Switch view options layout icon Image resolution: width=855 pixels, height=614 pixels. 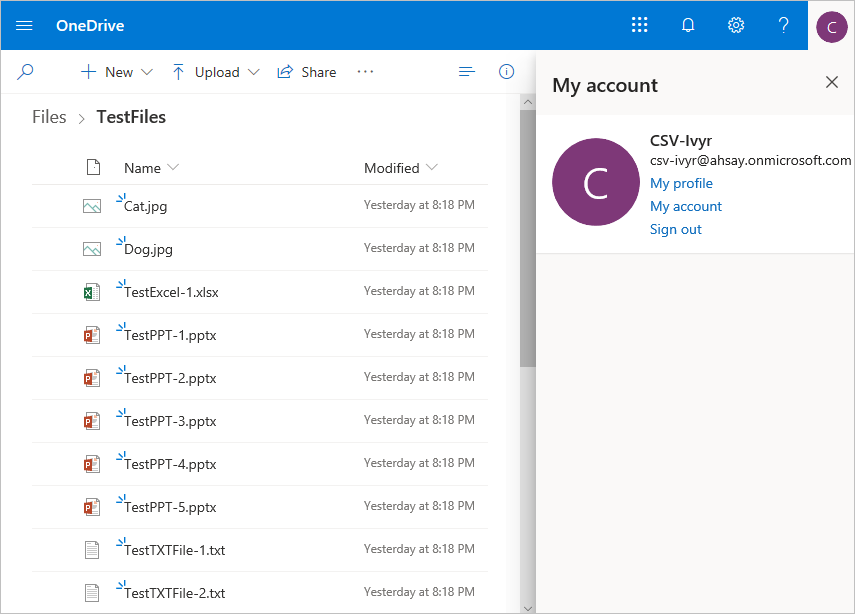[x=466, y=72]
